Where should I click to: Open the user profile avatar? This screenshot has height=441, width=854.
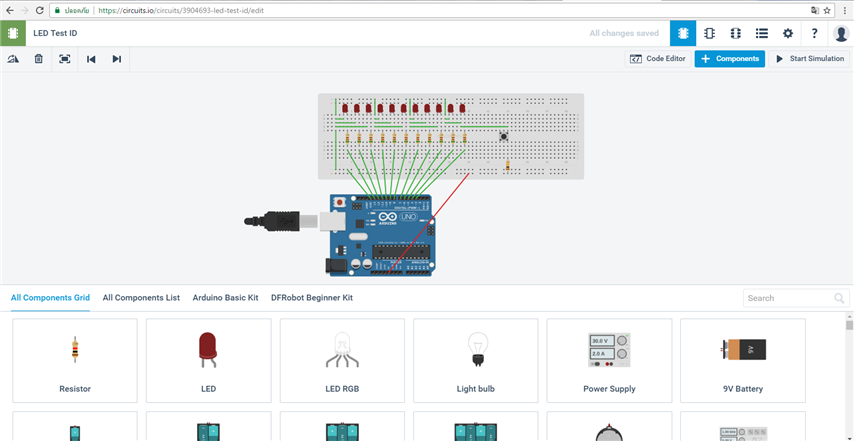click(x=841, y=33)
